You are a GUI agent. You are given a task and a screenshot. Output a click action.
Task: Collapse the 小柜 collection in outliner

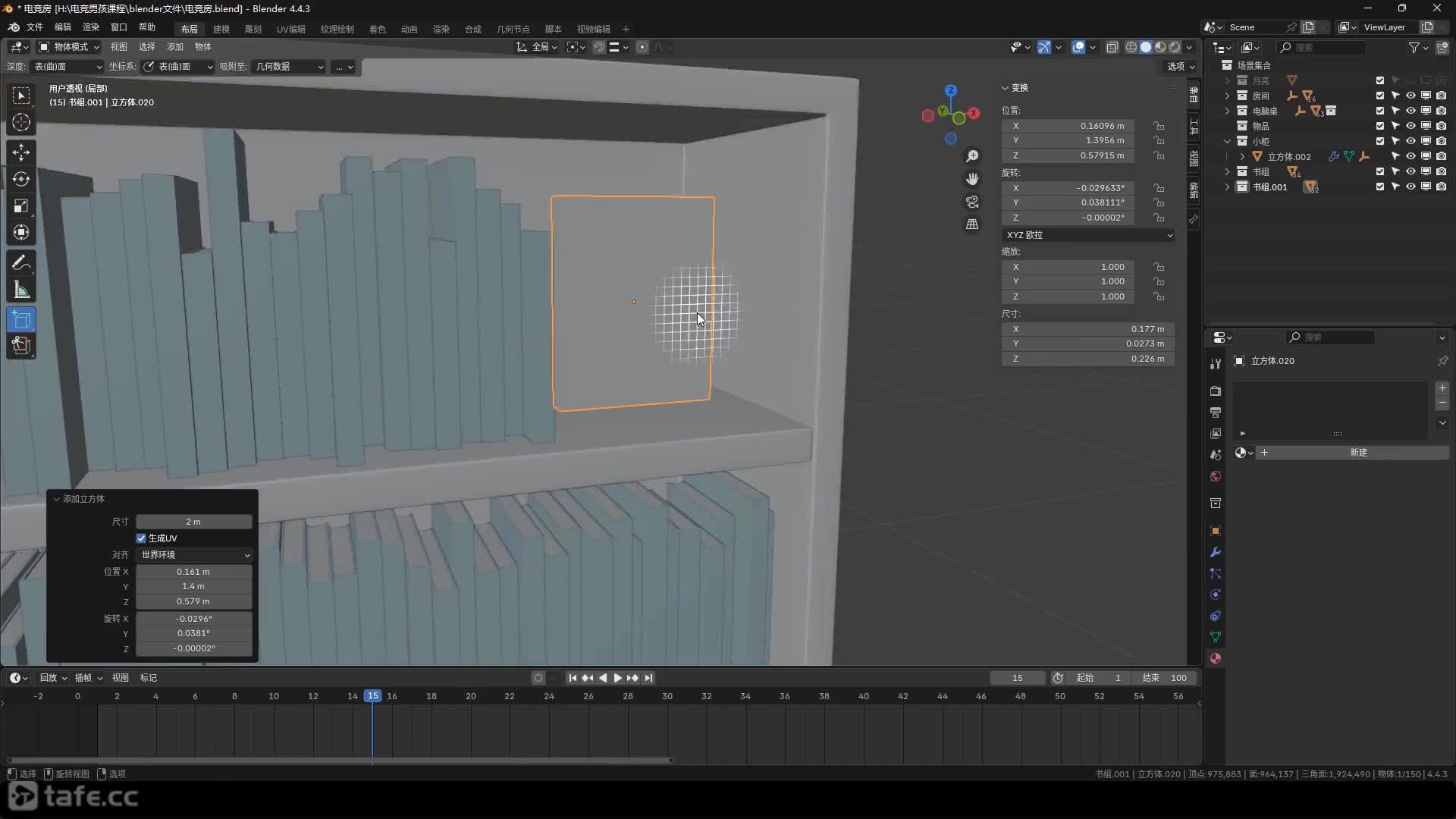pos(1227,141)
